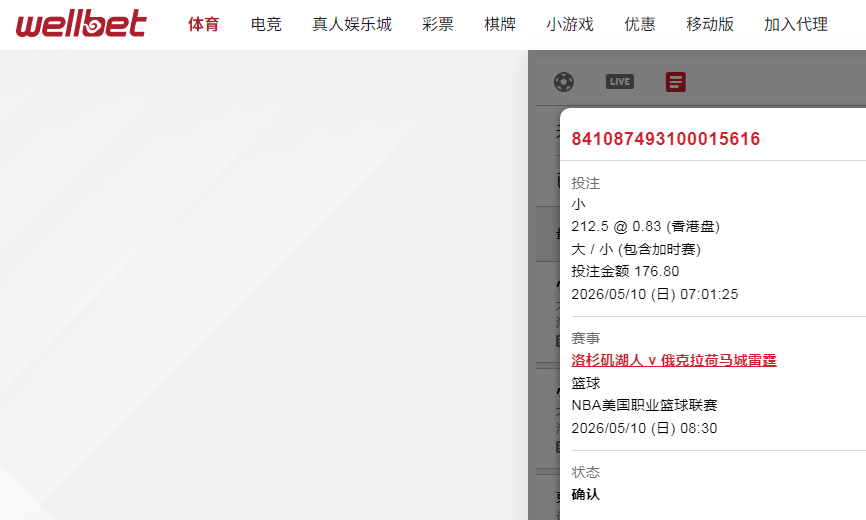
Task: Click bet ID 841087493100015616
Action: [x=666, y=139]
